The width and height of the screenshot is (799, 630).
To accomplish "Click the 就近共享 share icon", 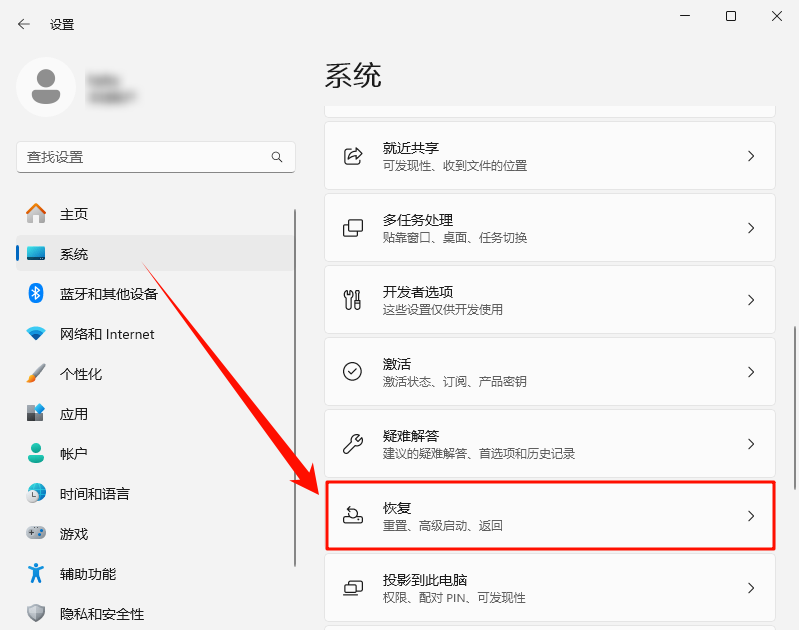I will pos(353,156).
